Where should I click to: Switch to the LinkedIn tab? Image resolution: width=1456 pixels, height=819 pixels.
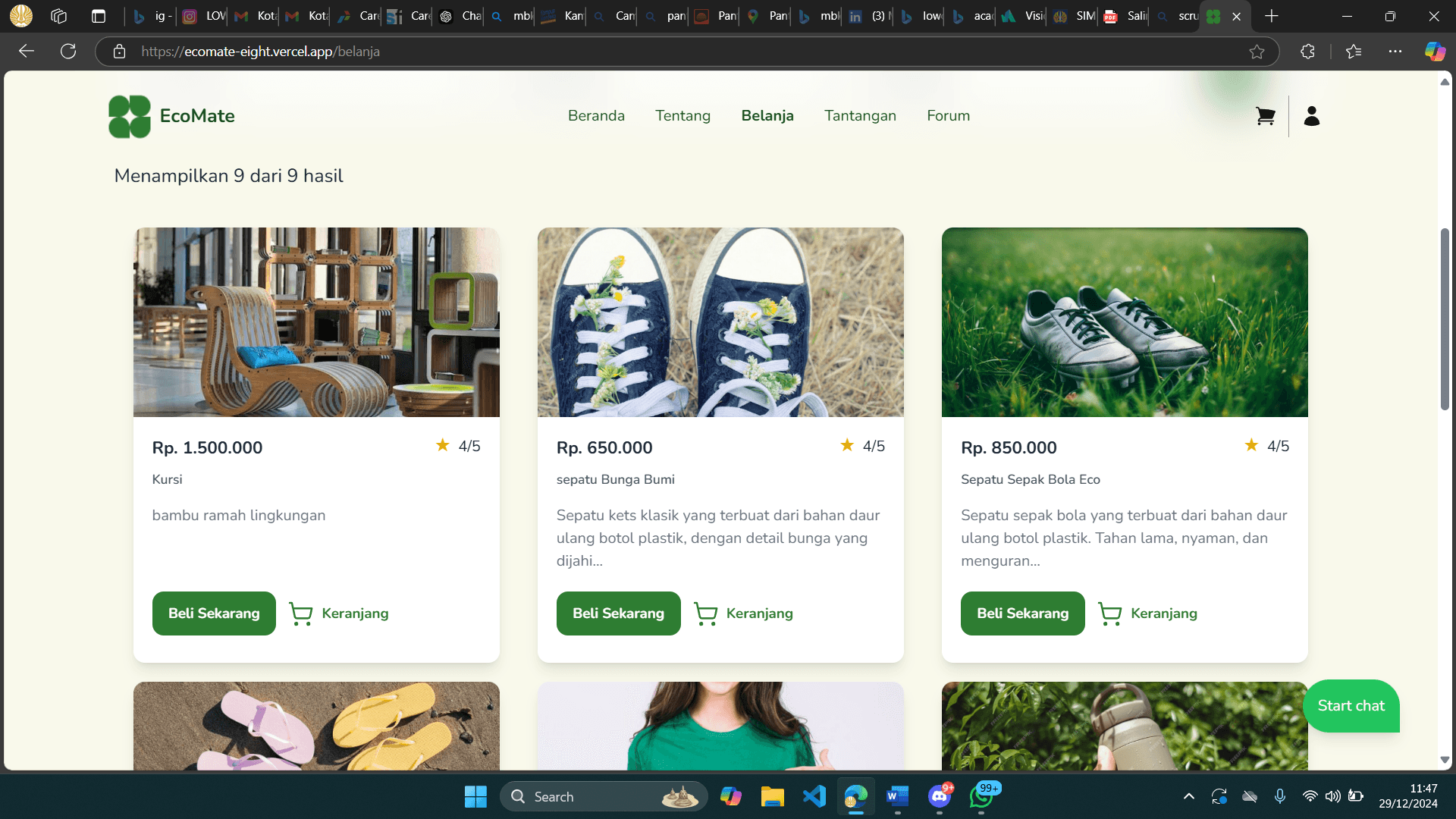[868, 16]
